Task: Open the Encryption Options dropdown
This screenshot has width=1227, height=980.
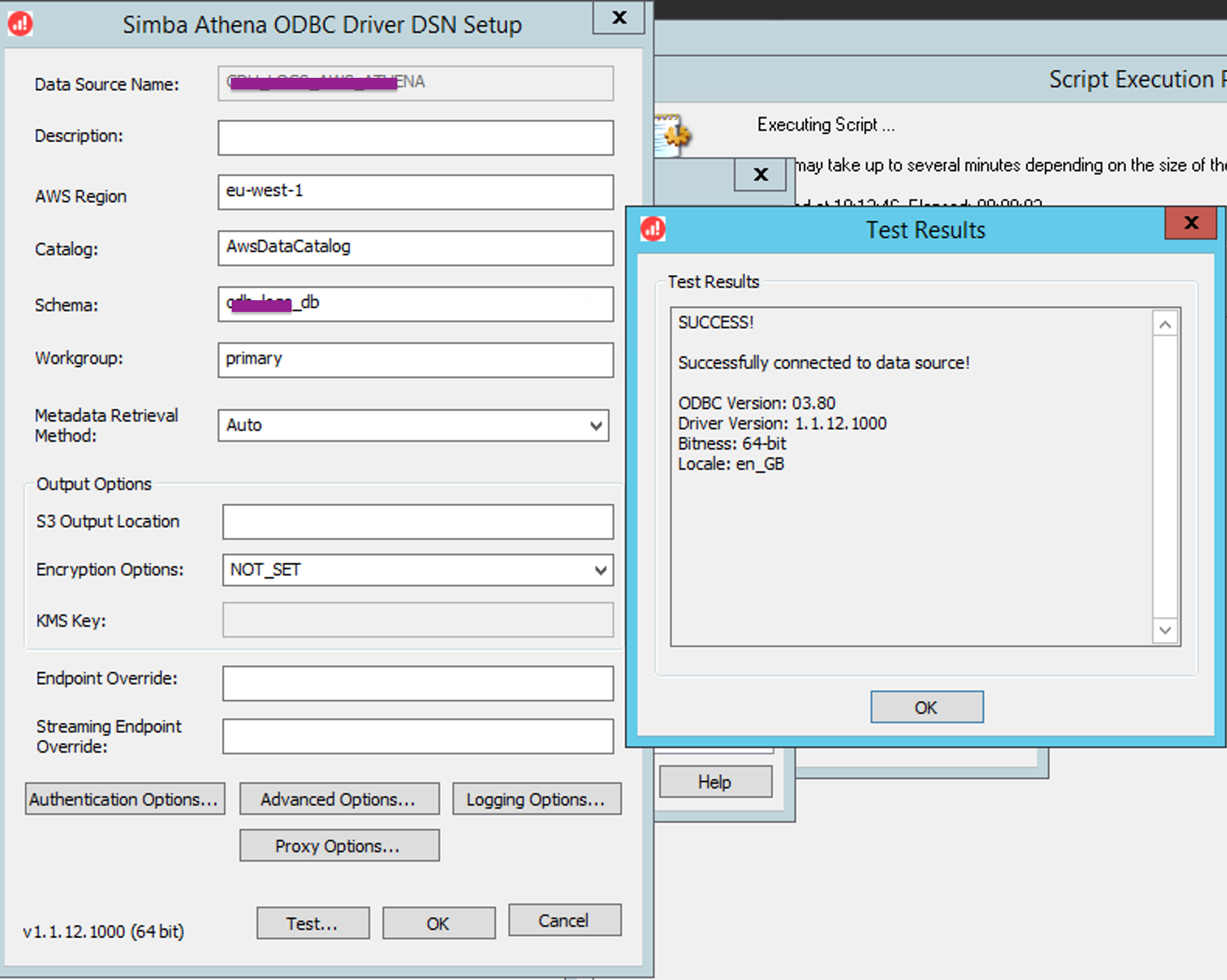Action: tap(600, 570)
